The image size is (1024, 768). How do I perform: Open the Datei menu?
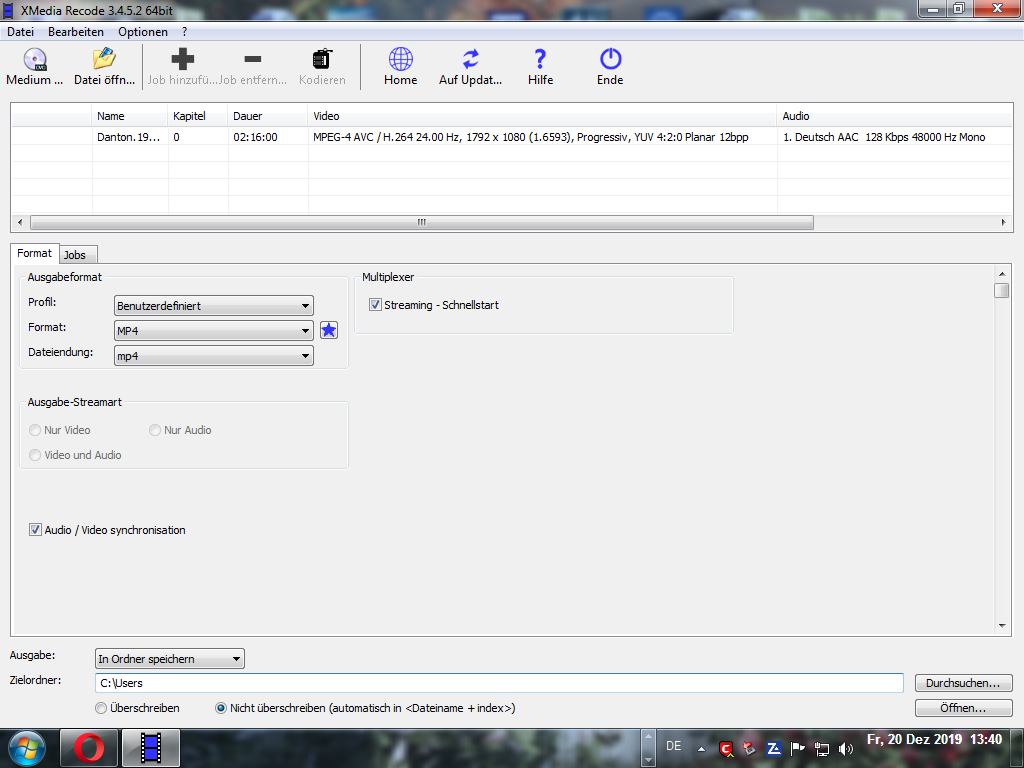[x=20, y=31]
